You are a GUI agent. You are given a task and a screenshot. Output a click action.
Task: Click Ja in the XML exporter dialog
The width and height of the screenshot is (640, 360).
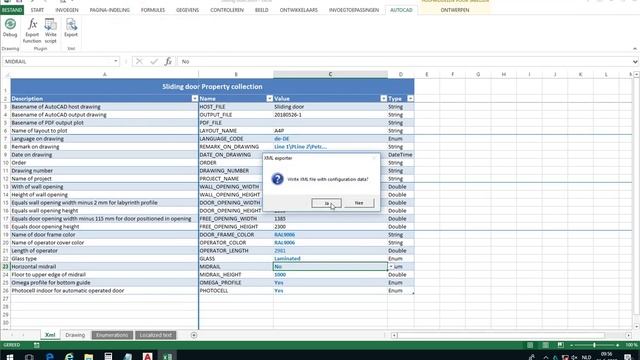pos(327,203)
